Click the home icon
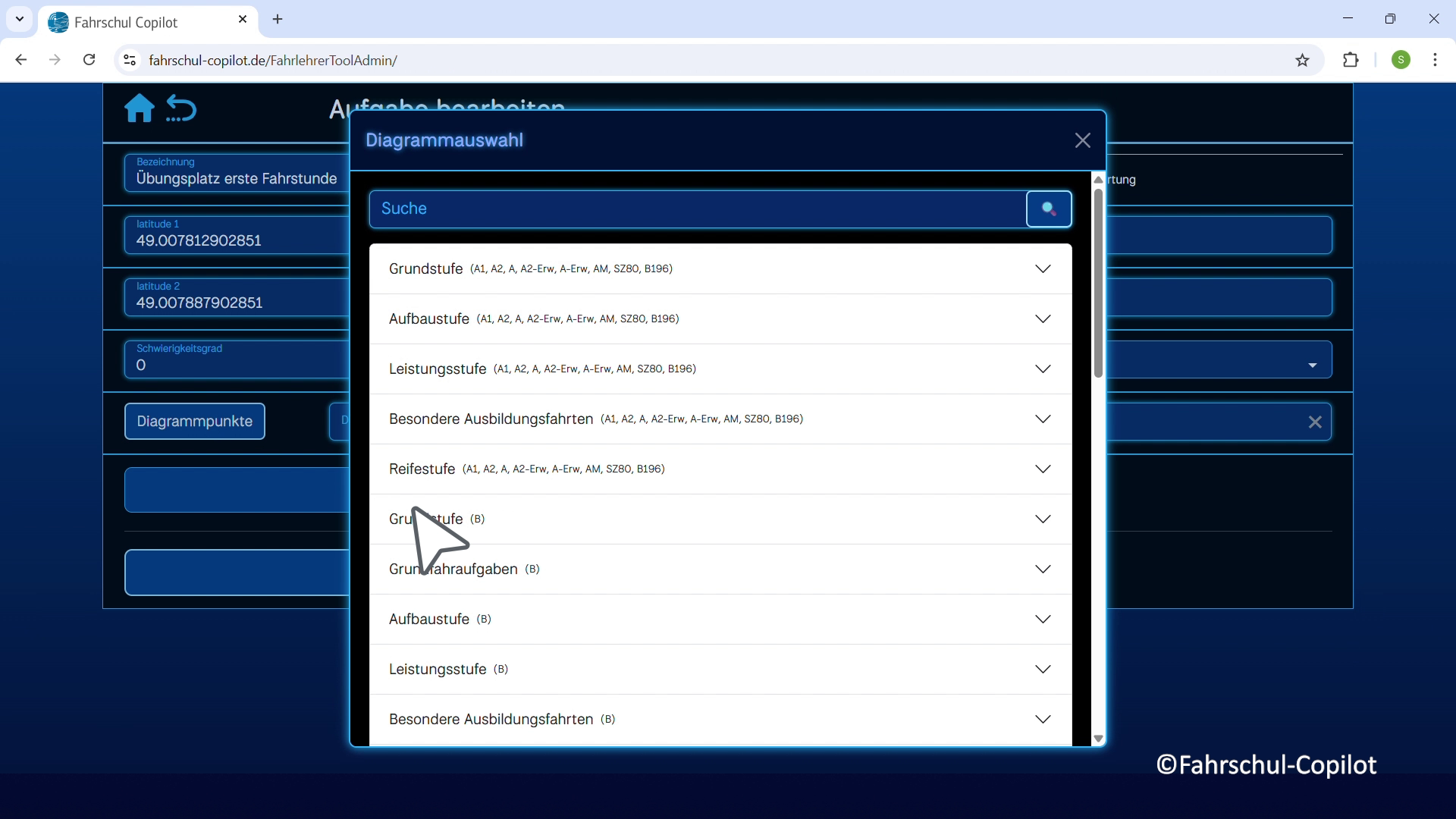1456x819 pixels. (139, 108)
